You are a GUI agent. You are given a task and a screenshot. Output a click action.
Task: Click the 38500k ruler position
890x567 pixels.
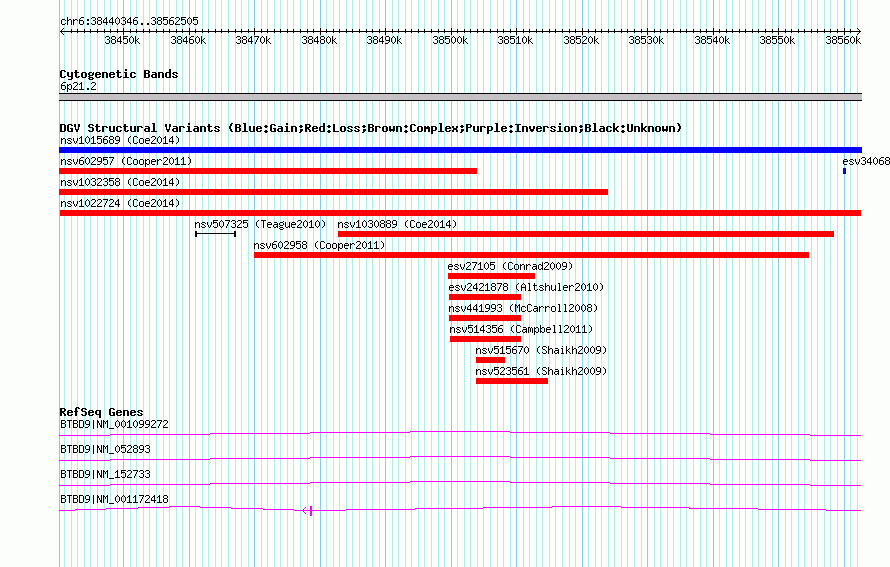(450, 40)
